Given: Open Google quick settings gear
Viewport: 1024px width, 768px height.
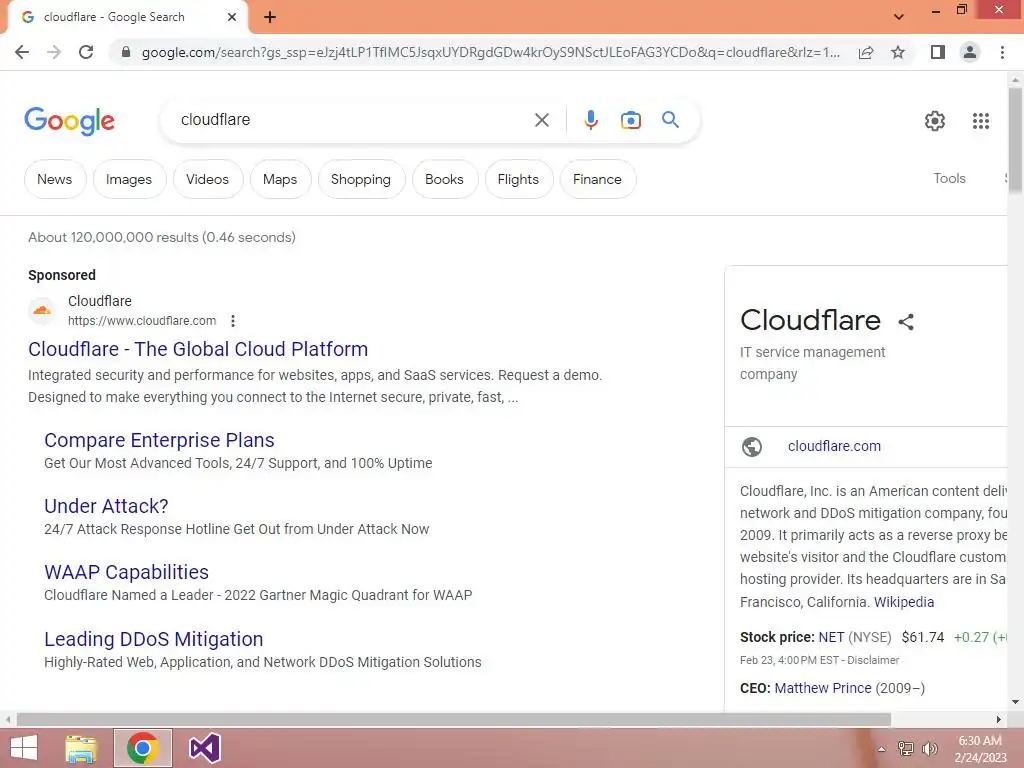Looking at the screenshot, I should (935, 121).
